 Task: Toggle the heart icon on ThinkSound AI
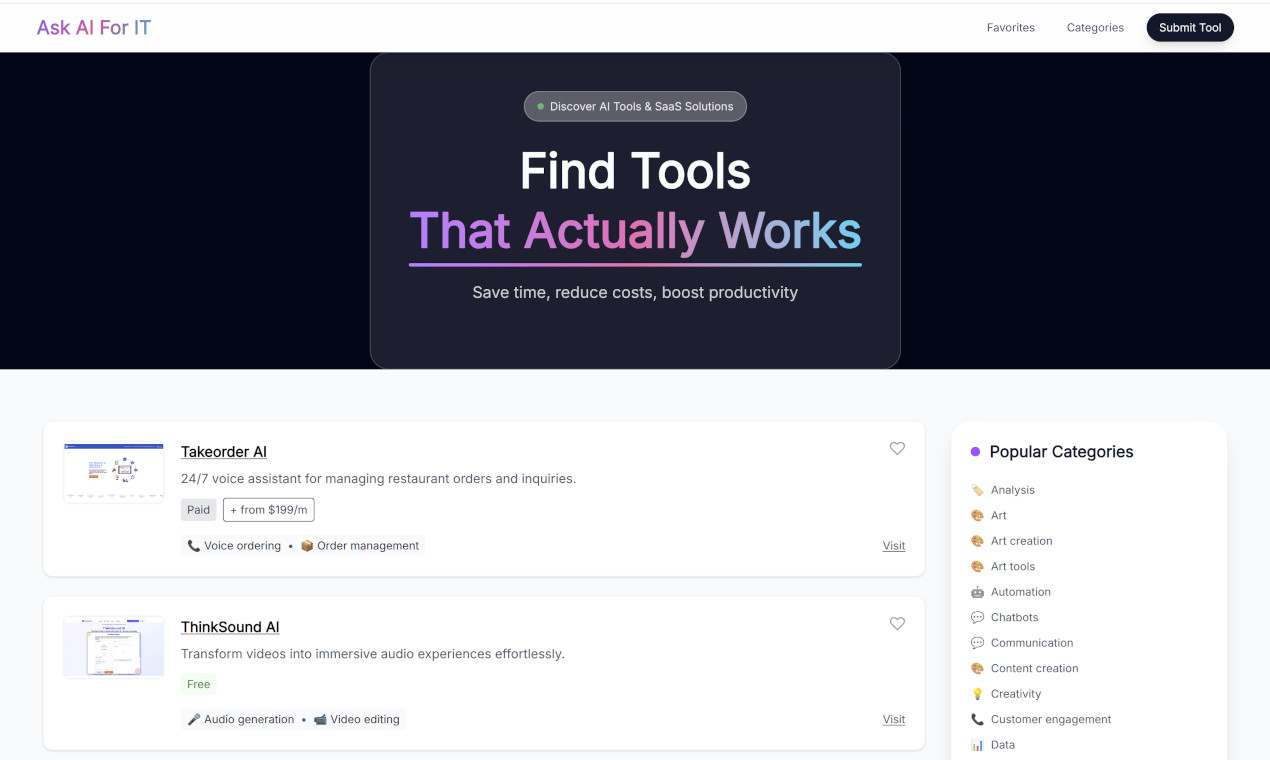pos(897,624)
